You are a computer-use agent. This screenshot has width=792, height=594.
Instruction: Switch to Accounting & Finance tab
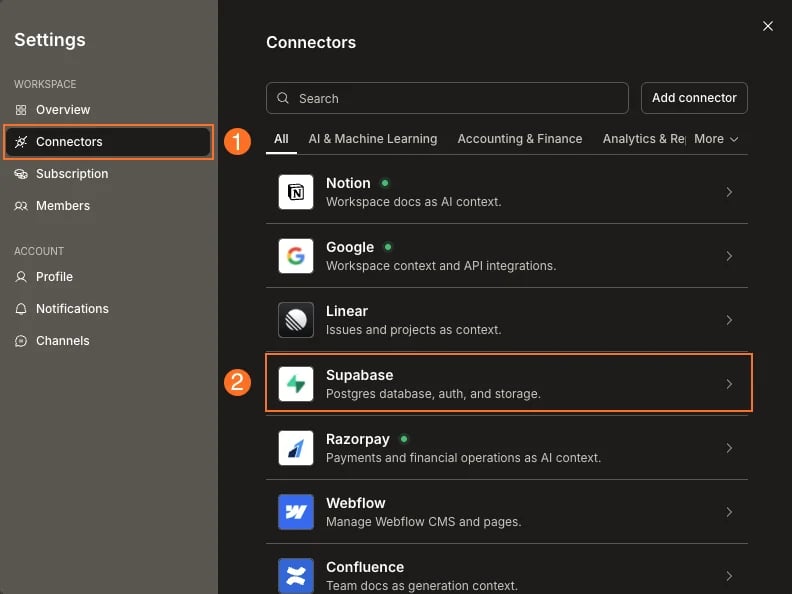tap(520, 139)
